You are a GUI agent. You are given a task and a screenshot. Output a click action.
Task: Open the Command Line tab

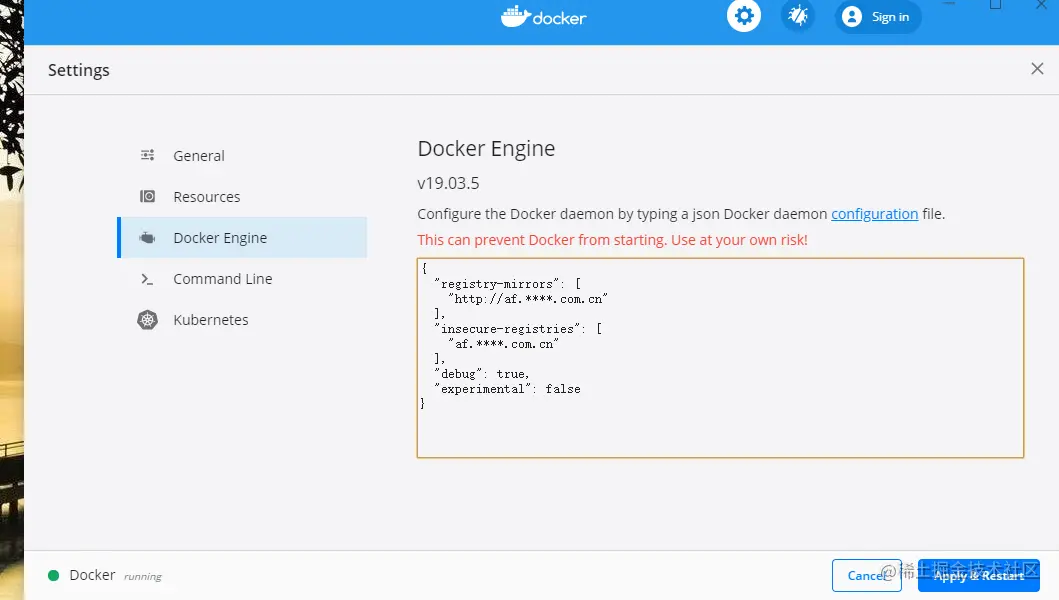[242, 279]
